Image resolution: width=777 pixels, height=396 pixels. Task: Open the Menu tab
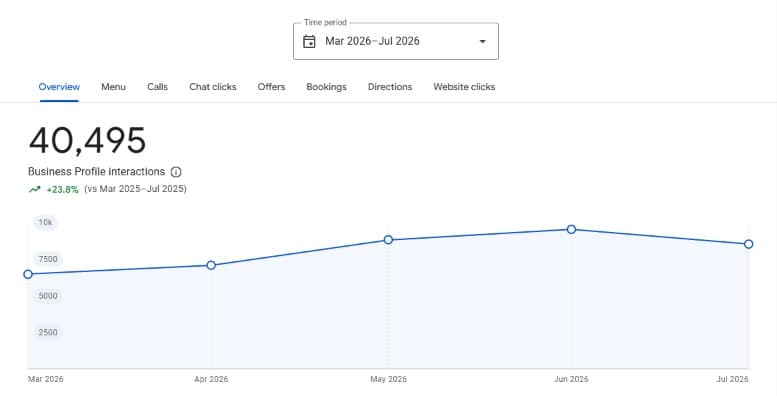[x=113, y=87]
